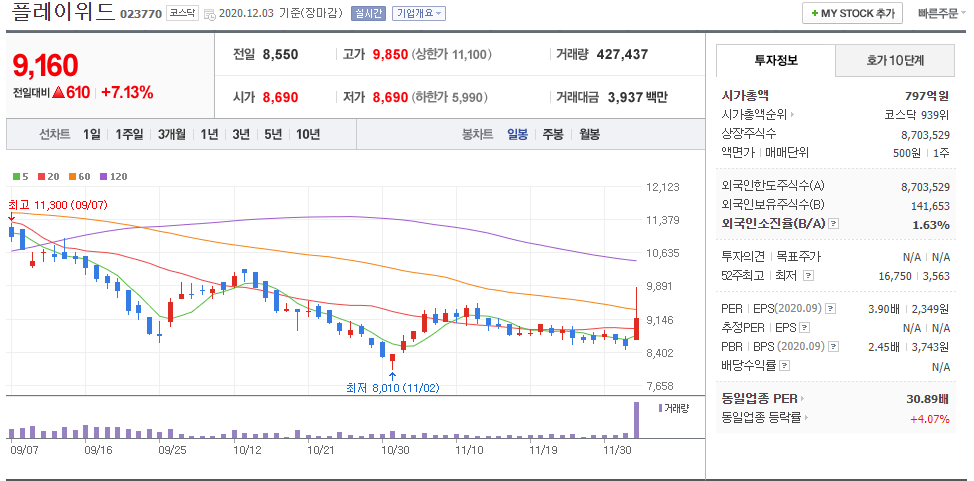
Task: Select the 1년 line chart period
Action: pyautogui.click(x=209, y=134)
